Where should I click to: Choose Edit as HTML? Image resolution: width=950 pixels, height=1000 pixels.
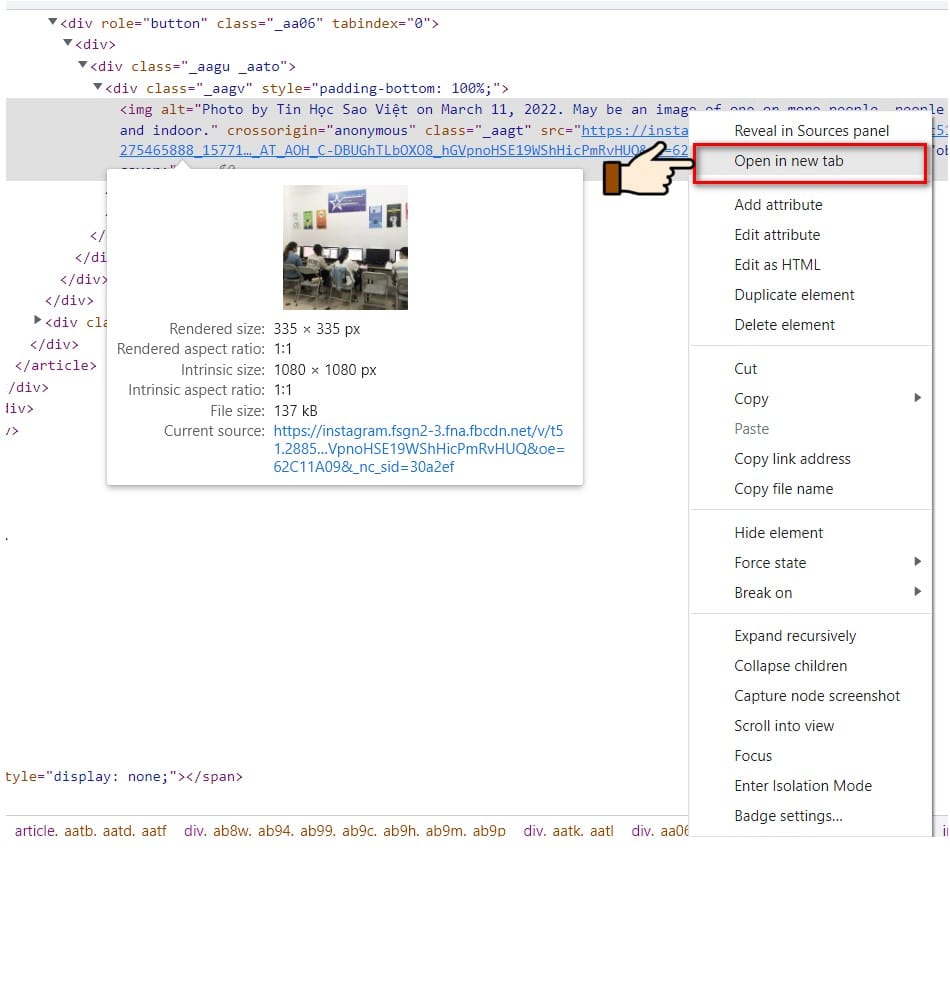click(811, 265)
